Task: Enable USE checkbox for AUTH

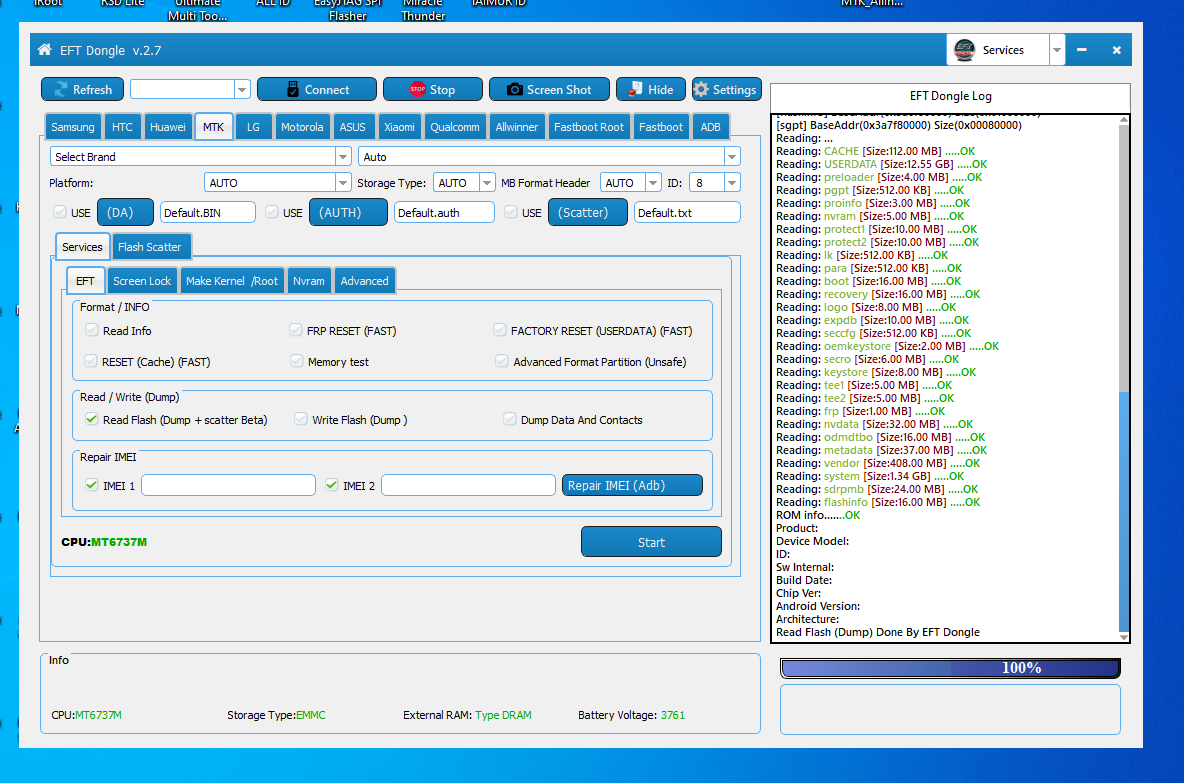Action: pyautogui.click(x=271, y=212)
